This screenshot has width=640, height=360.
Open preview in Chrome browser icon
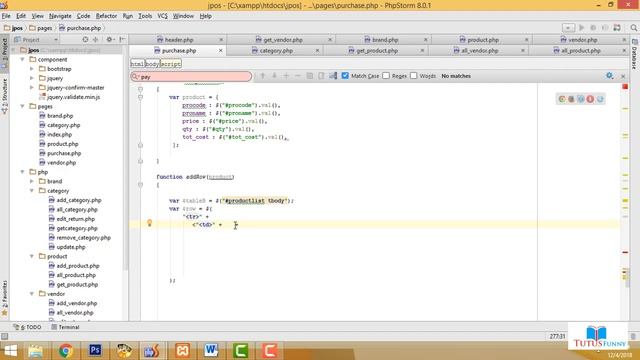(x=562, y=99)
